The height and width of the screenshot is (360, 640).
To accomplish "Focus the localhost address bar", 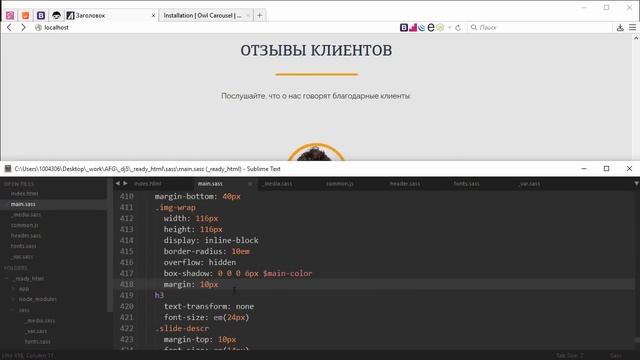I will 220,27.
